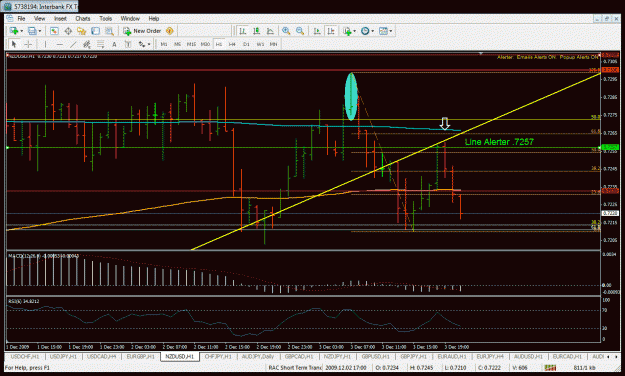Select the D1 timeframe button
The width and height of the screenshot is (625, 376).
point(246,44)
